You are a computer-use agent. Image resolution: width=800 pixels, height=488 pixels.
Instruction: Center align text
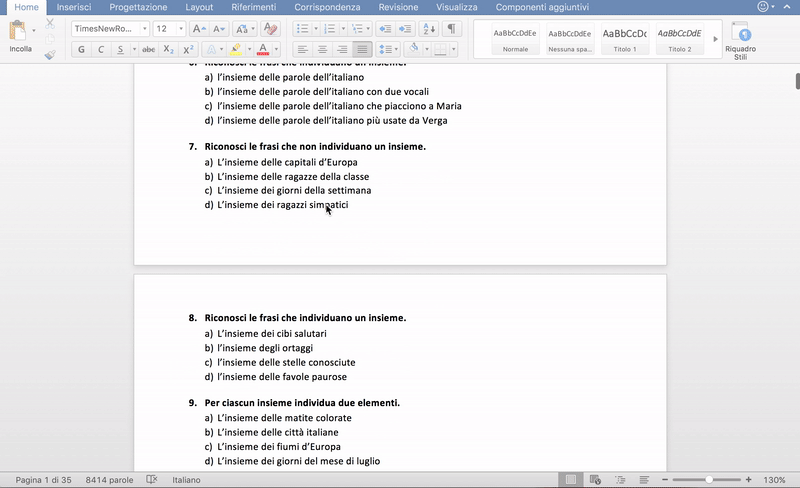[322, 50]
